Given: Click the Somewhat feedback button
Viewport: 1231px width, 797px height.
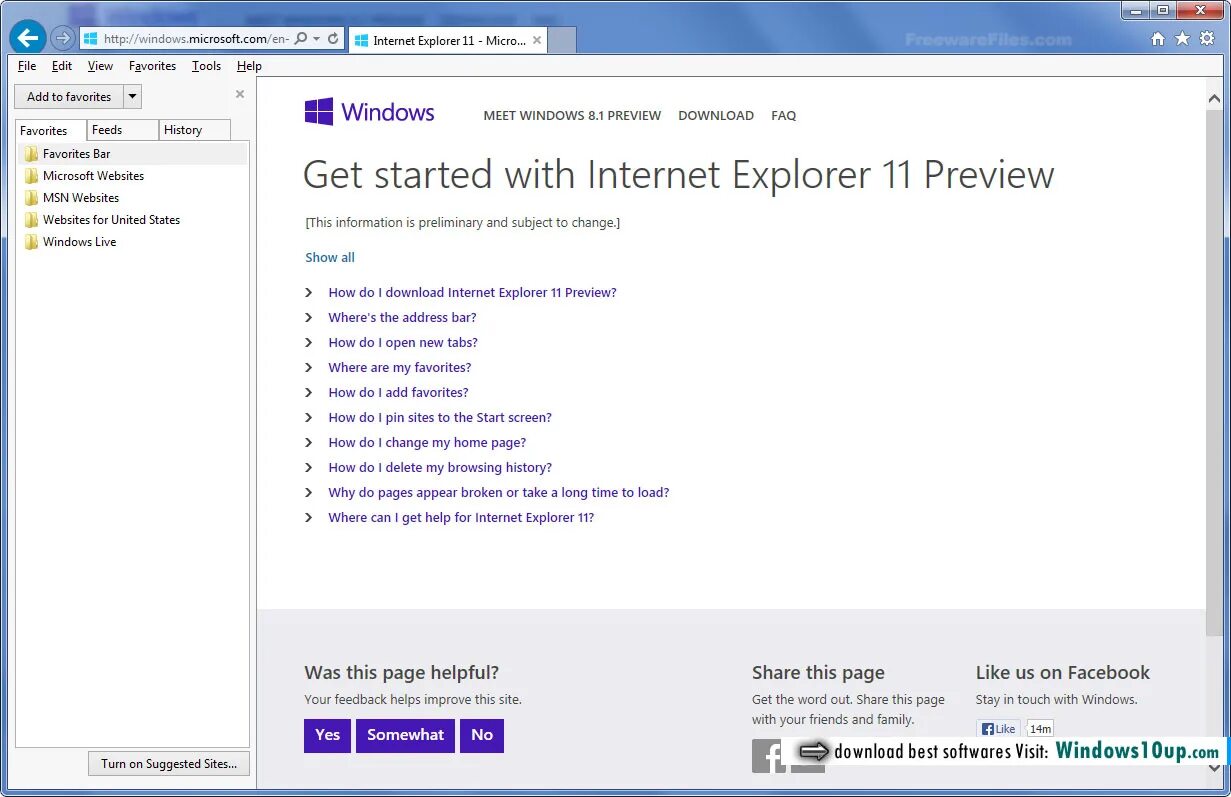Looking at the screenshot, I should pyautogui.click(x=405, y=735).
